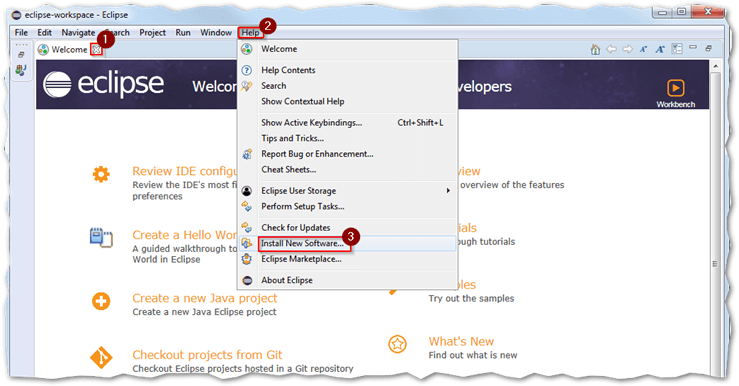Open the Edit menu
This screenshot has height=386, width=739.
click(x=44, y=33)
